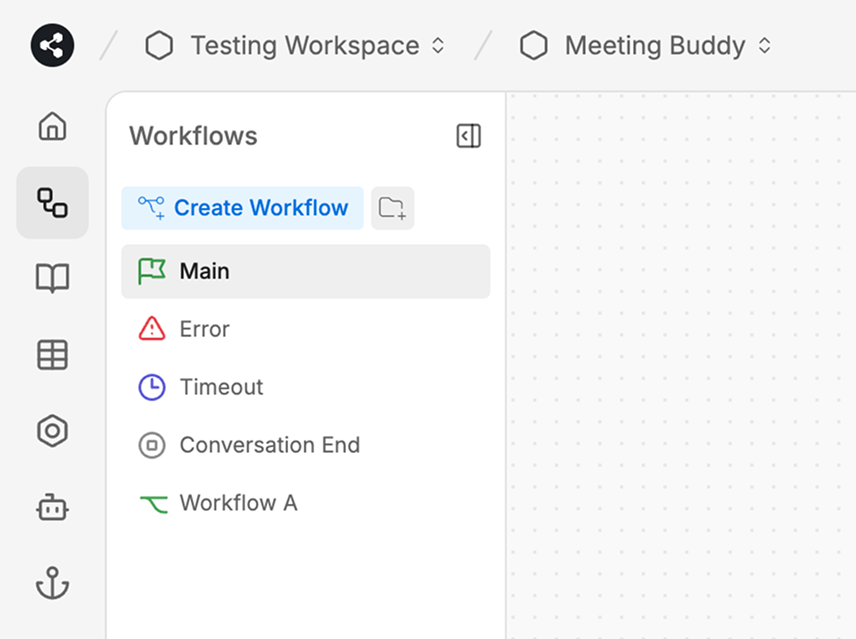Click the share logo icon at top left

(52, 45)
